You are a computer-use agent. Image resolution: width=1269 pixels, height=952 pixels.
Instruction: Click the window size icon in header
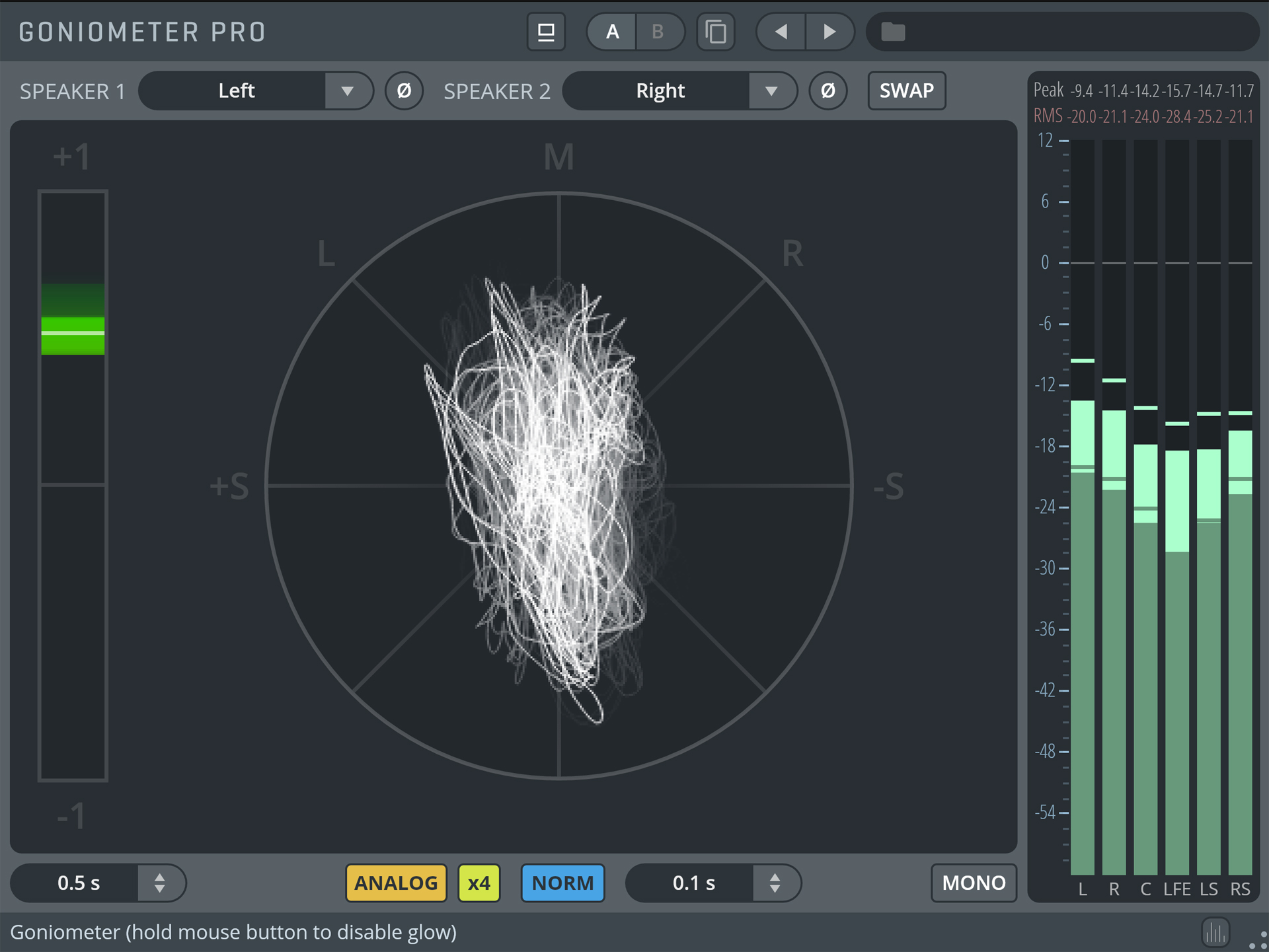tap(546, 32)
